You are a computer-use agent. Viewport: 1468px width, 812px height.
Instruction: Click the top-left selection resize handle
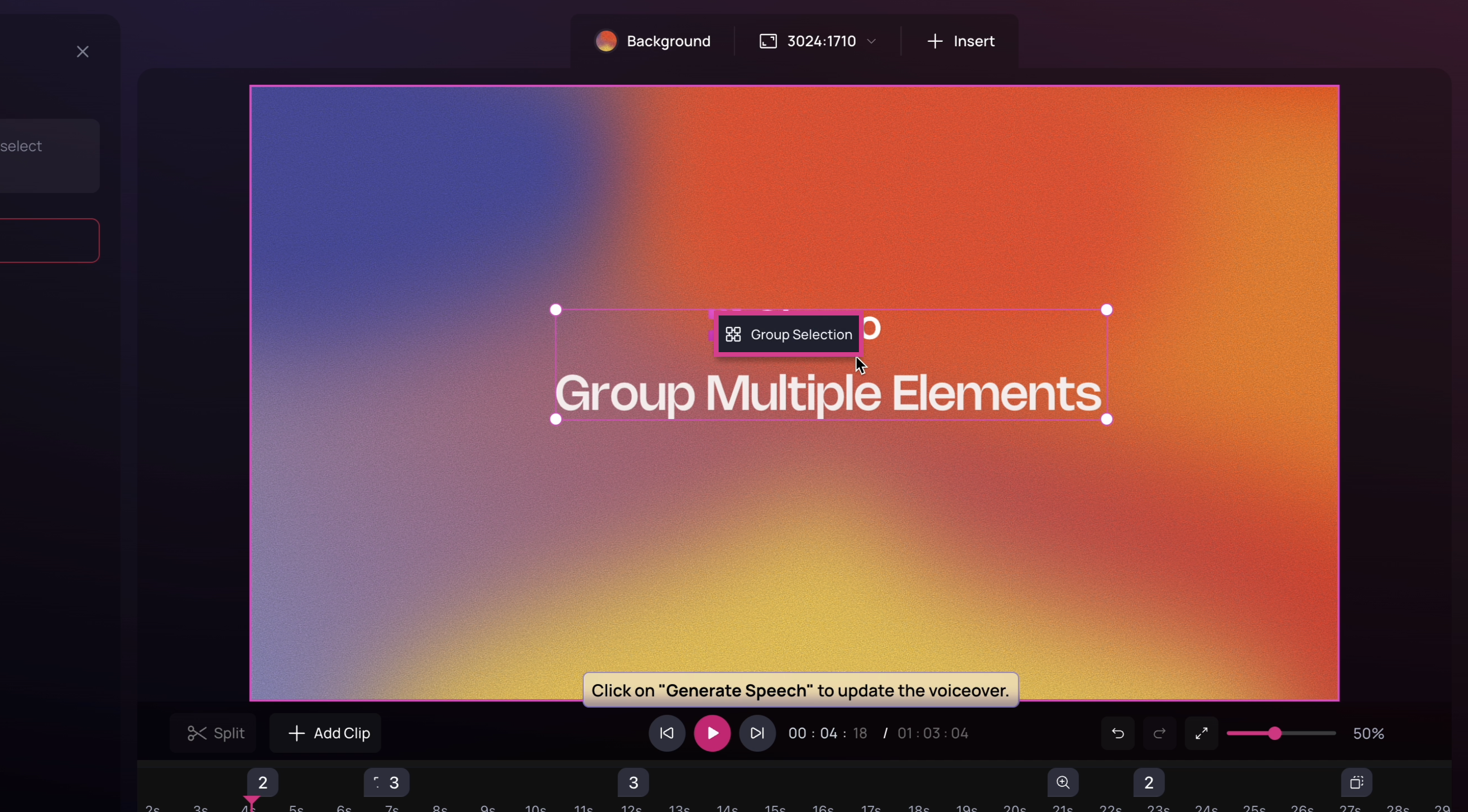pyautogui.click(x=555, y=309)
